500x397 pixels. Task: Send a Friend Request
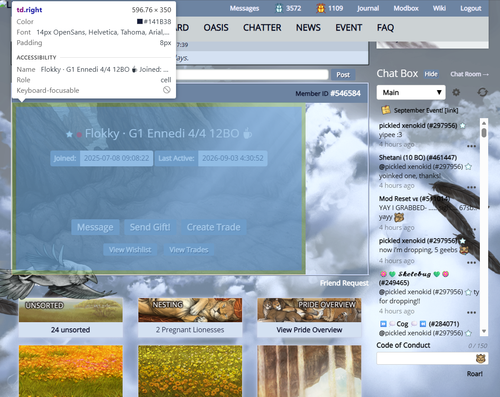pyautogui.click(x=344, y=283)
